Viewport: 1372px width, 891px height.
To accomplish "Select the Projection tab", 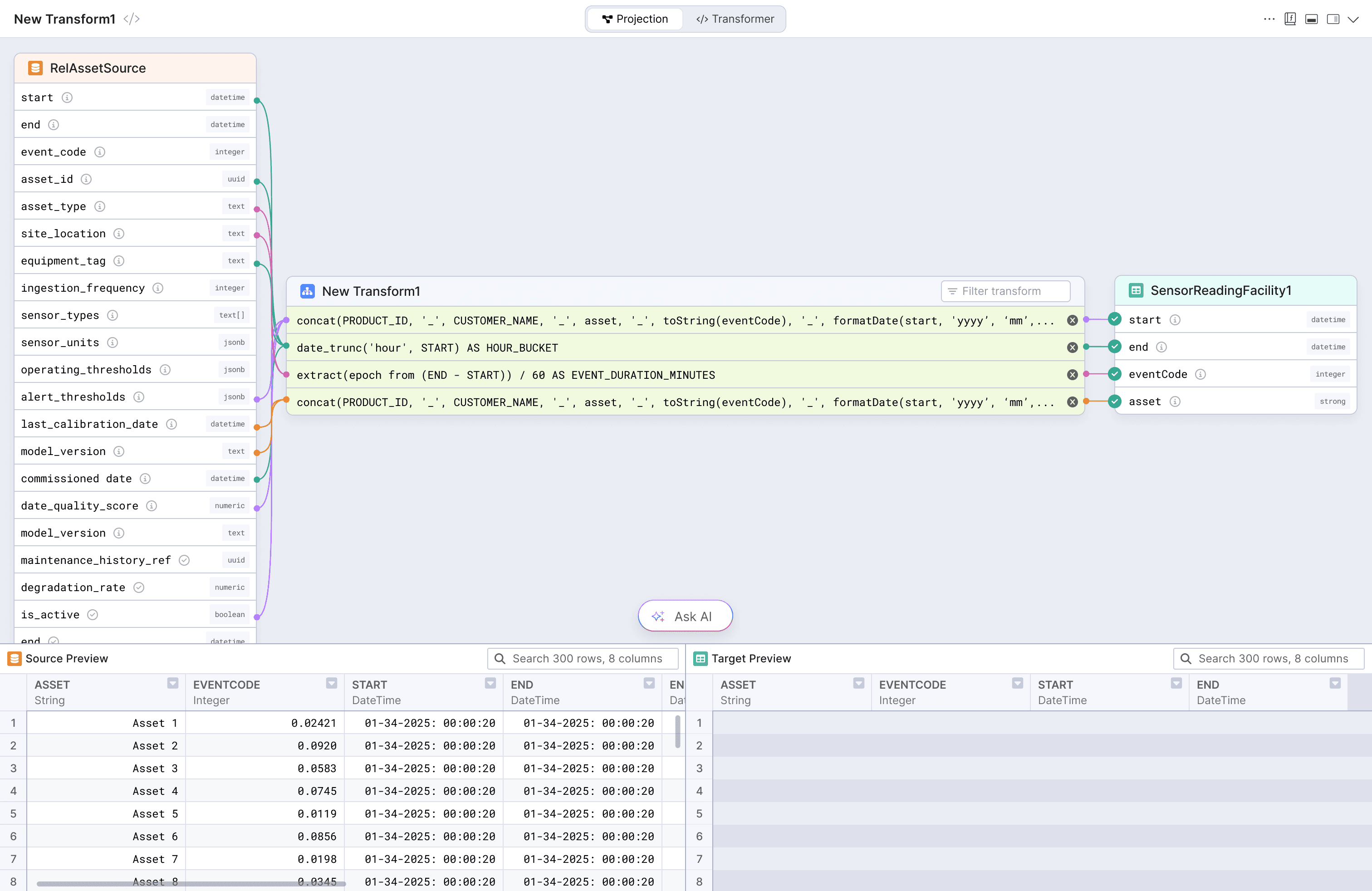I will 635,19.
